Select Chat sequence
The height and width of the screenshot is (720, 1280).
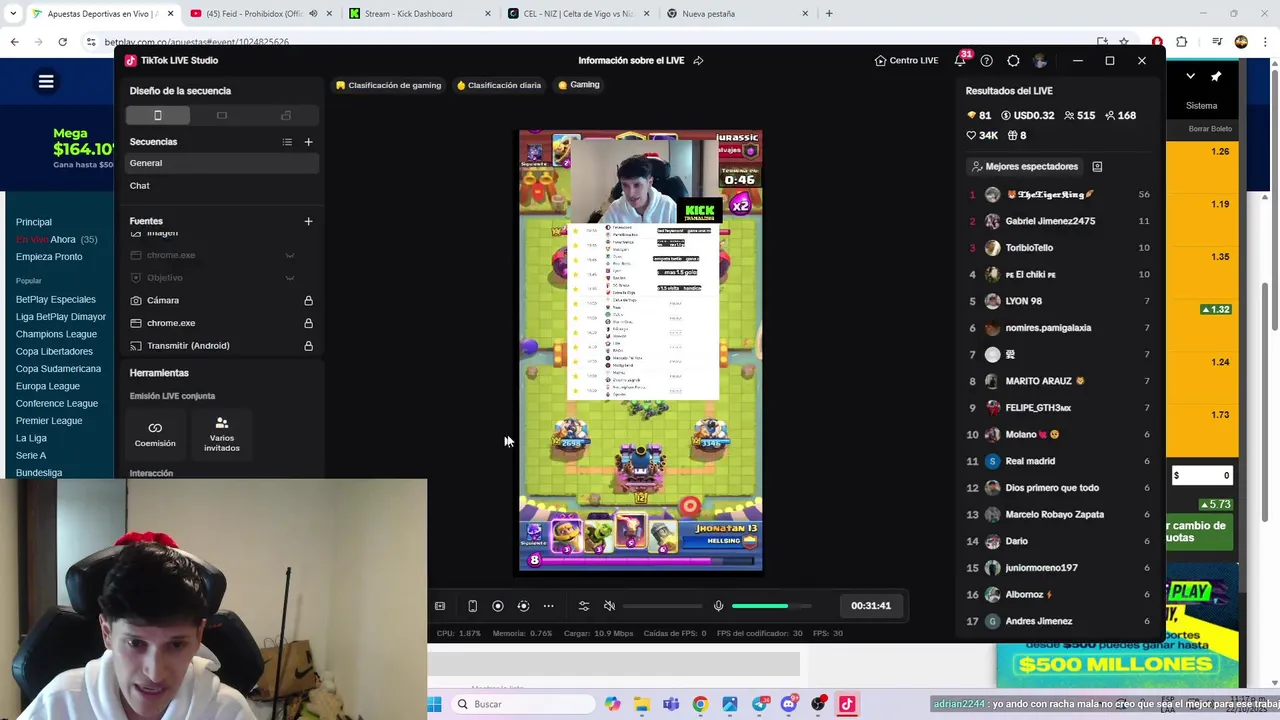point(222,186)
